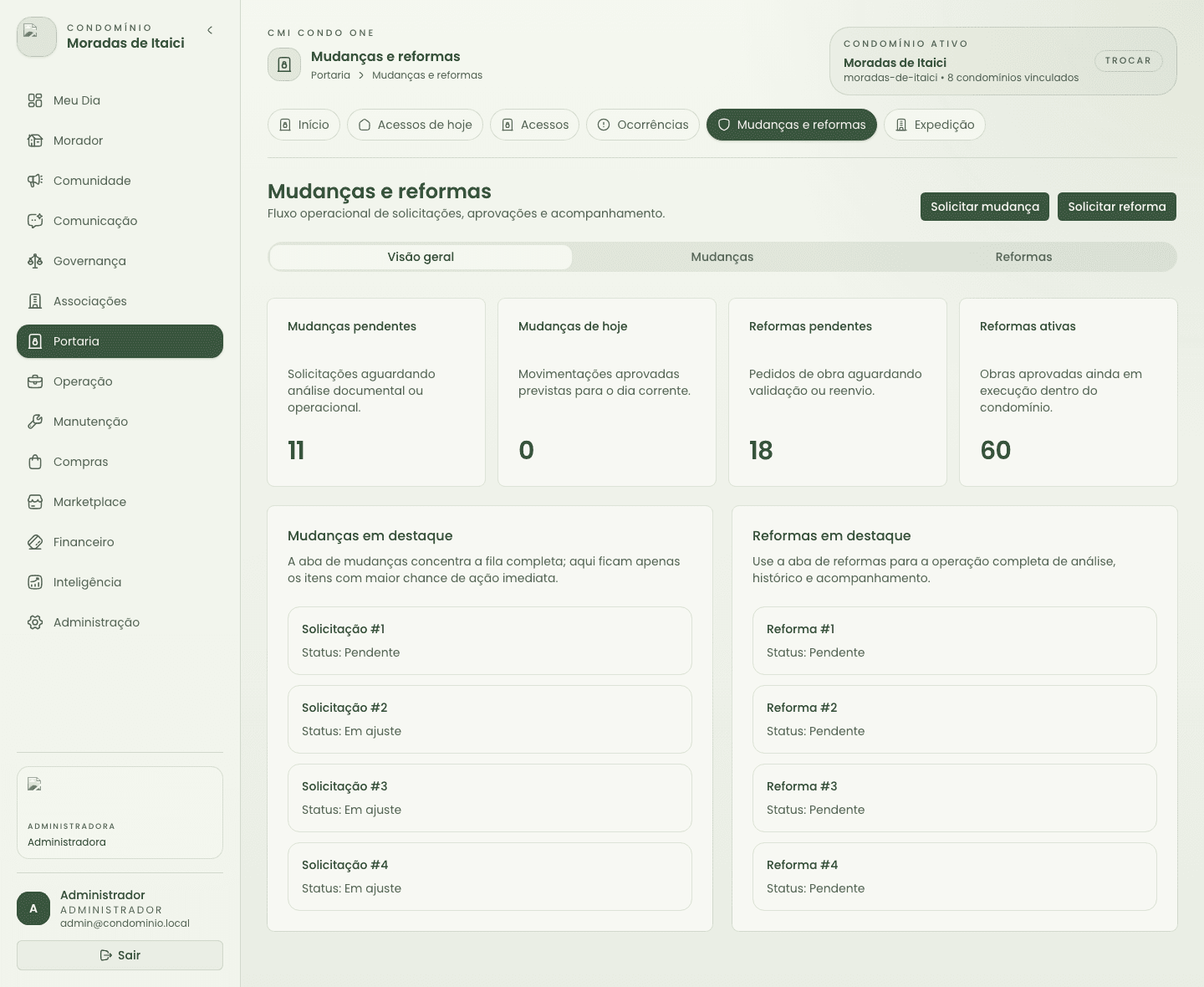
Task: Click the Solicitar reforma button
Action: pyautogui.click(x=1117, y=207)
